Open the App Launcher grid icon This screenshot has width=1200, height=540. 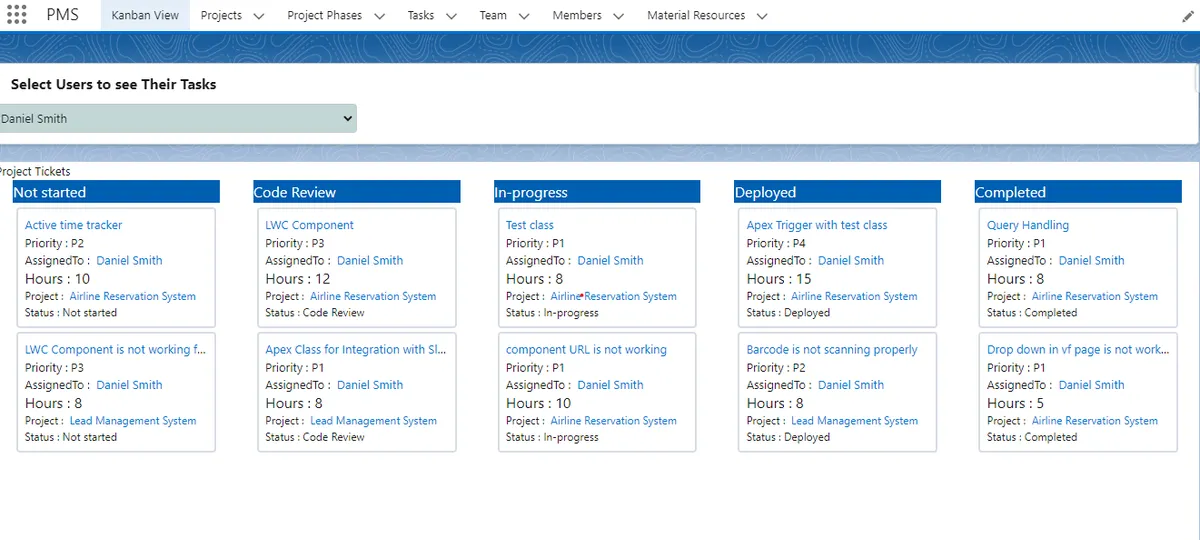click(x=16, y=15)
